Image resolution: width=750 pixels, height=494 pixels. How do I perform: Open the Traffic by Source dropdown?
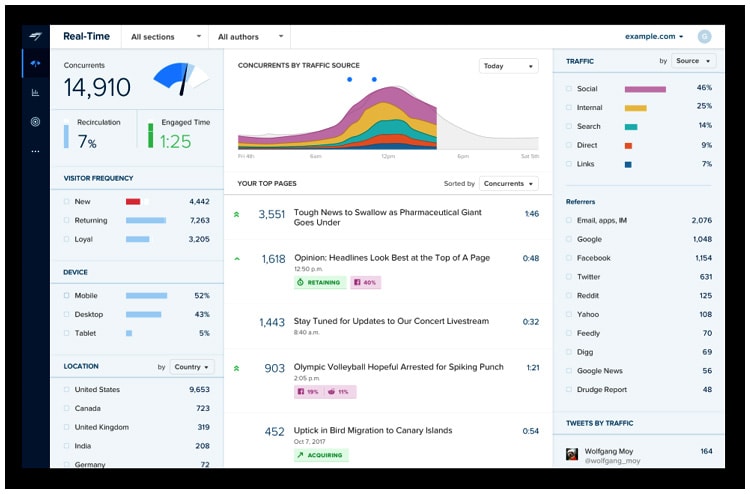click(x=693, y=61)
